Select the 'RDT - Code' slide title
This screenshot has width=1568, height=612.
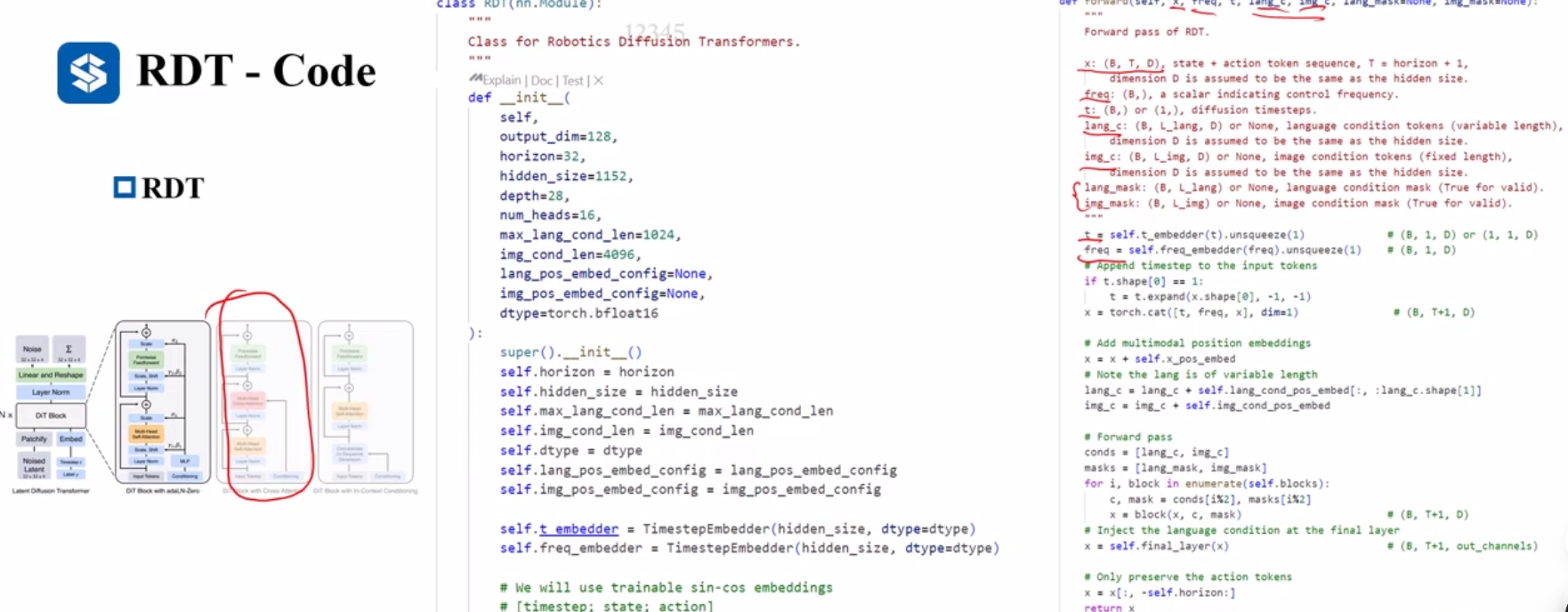pos(256,70)
